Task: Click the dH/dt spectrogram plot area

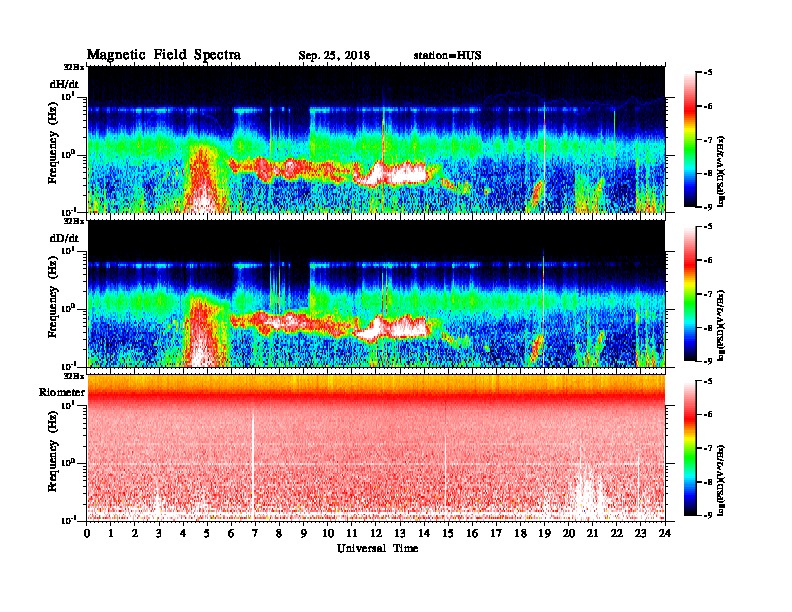Action: pyautogui.click(x=376, y=139)
